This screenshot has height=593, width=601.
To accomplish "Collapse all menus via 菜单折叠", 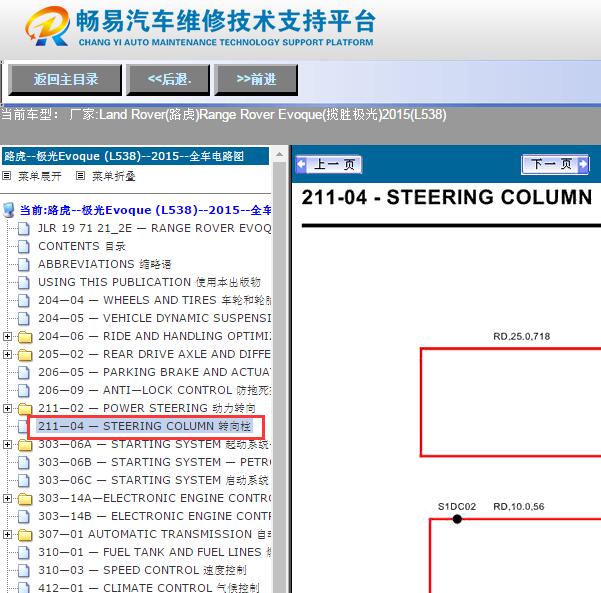I will click(x=114, y=176).
